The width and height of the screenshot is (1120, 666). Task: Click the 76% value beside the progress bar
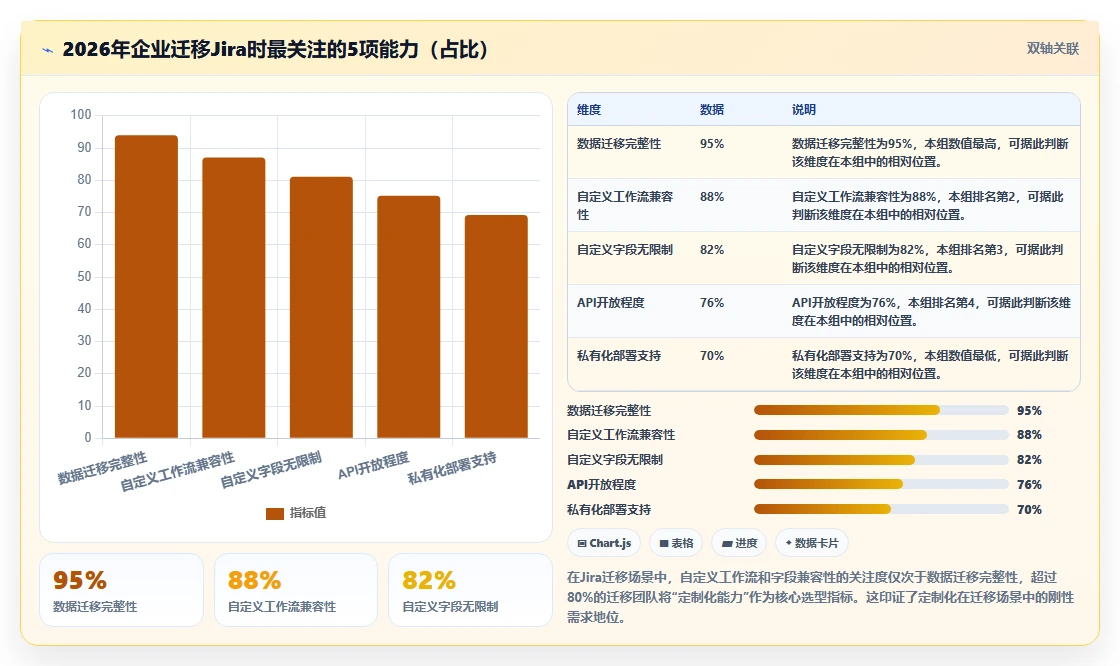click(x=1029, y=484)
